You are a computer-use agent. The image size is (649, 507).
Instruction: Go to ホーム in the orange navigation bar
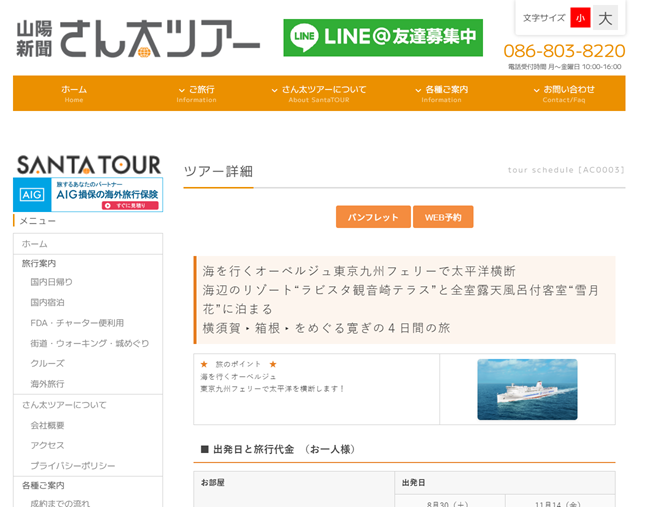coord(74,94)
